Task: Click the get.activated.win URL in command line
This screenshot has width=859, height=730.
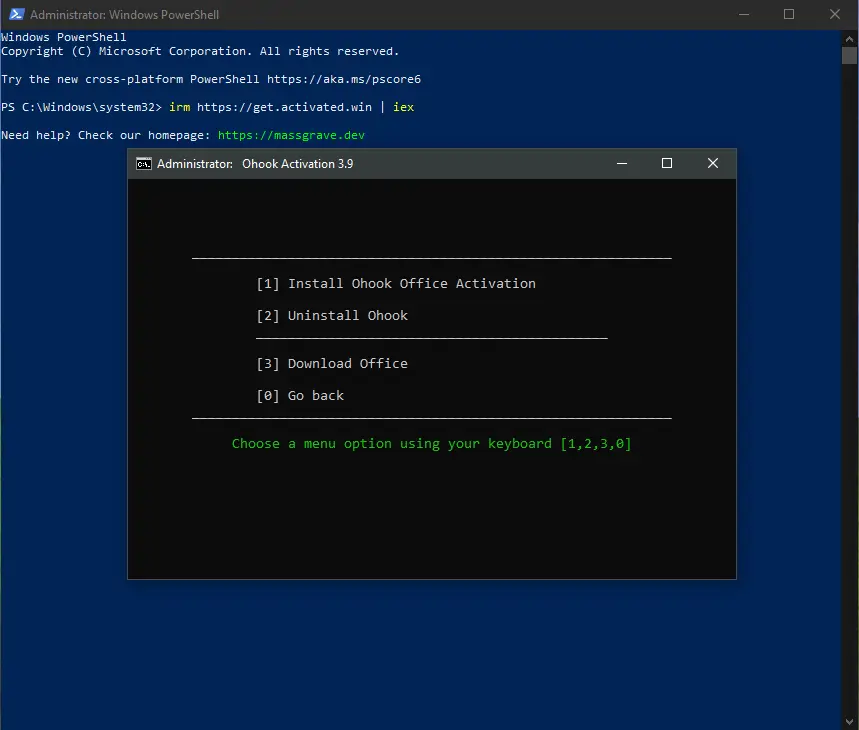Action: [284, 107]
